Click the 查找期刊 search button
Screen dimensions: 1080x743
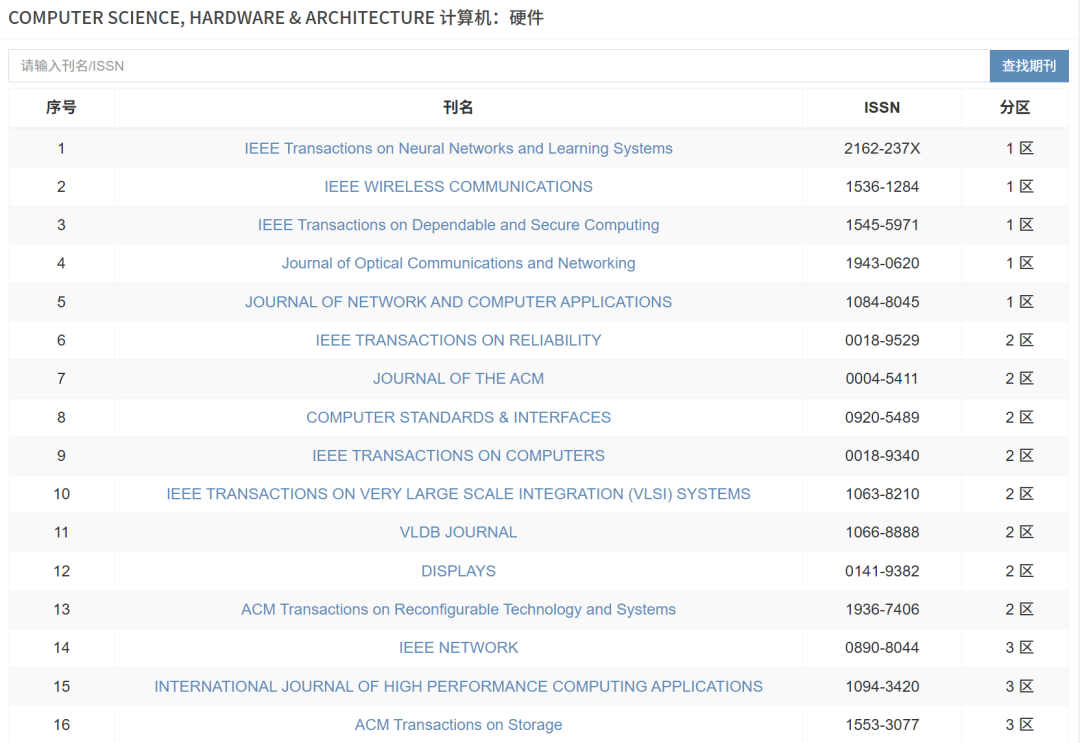tap(1029, 66)
